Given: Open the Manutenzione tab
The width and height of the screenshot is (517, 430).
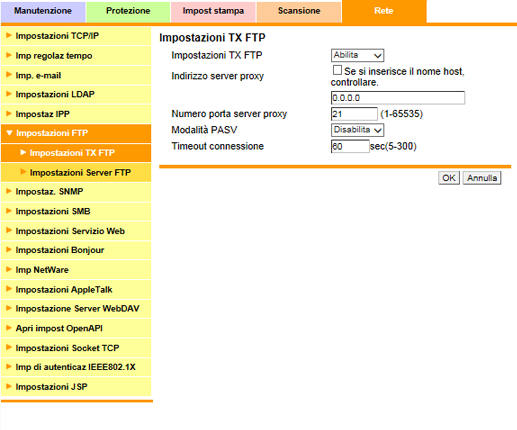Looking at the screenshot, I should pos(43,11).
